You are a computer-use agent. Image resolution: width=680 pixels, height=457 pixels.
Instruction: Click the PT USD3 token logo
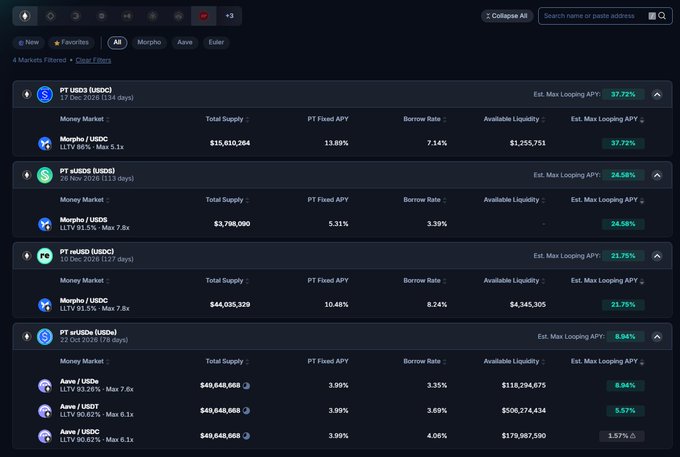(45, 94)
